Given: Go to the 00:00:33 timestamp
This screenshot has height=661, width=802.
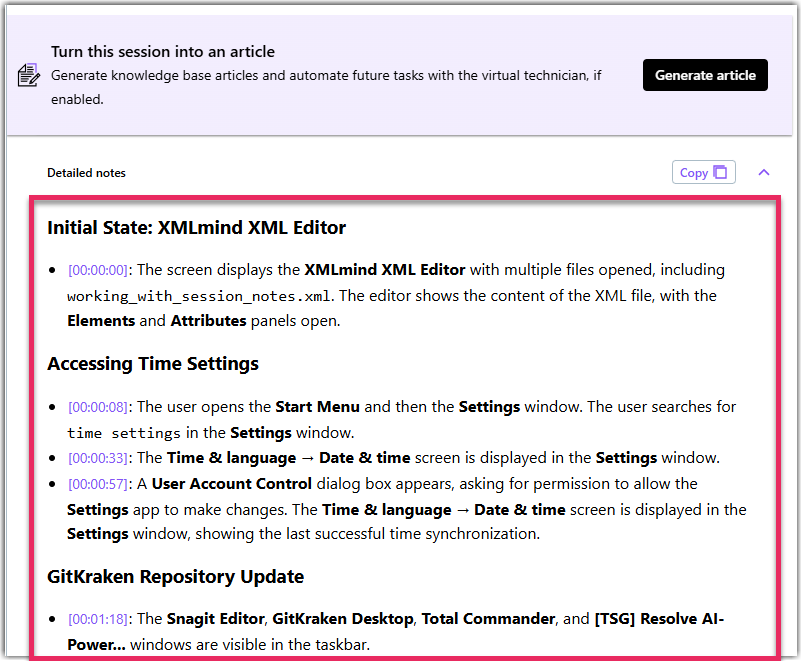Looking at the screenshot, I should pos(98,458).
